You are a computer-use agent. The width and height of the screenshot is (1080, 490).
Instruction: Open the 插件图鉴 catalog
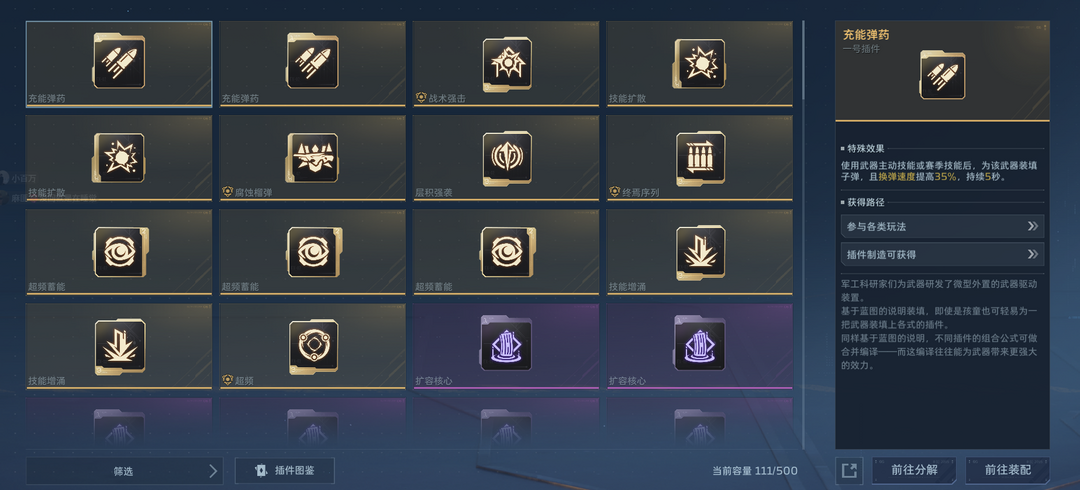(284, 471)
